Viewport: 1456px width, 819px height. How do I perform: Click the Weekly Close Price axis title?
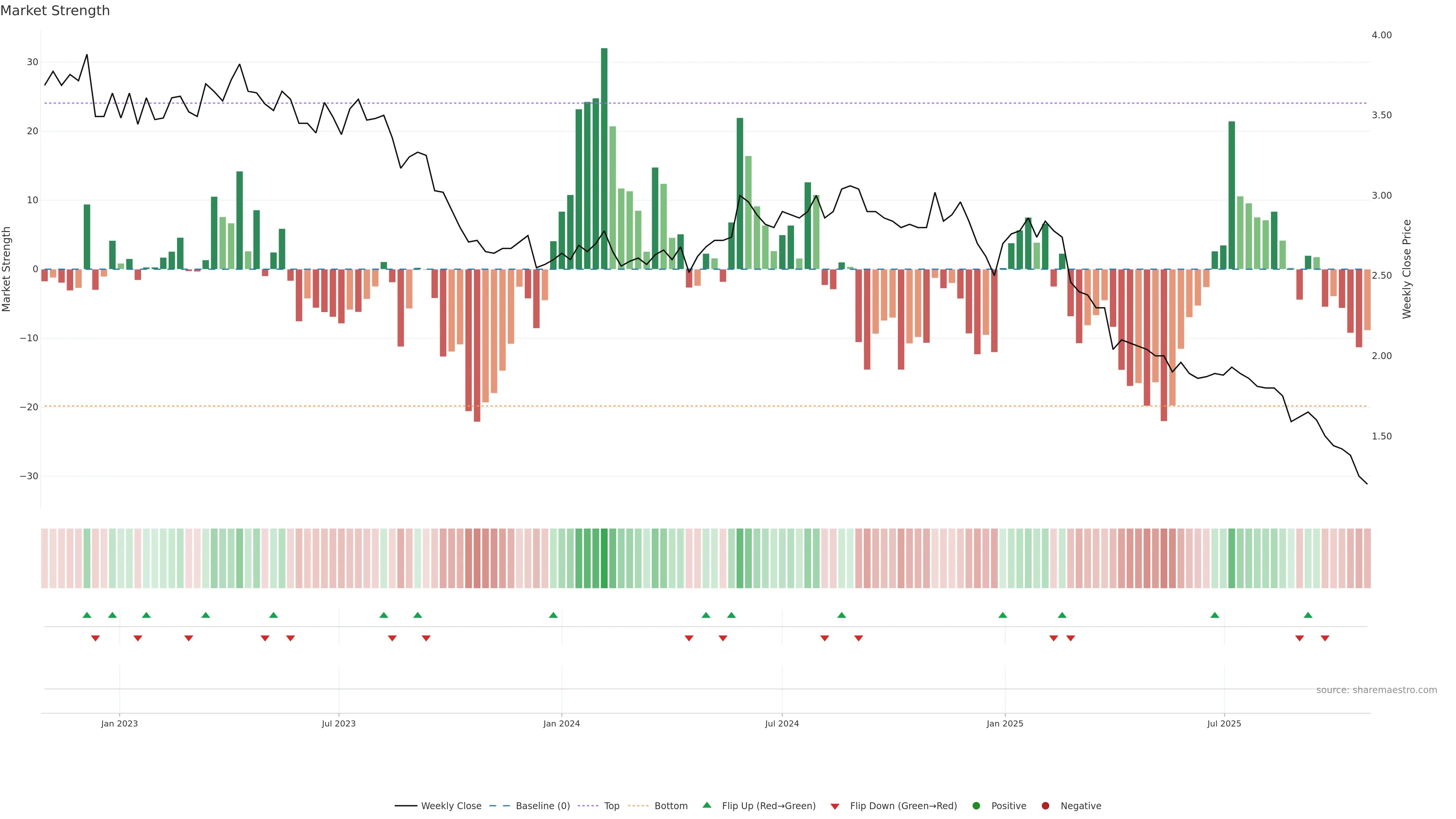pyautogui.click(x=1407, y=269)
